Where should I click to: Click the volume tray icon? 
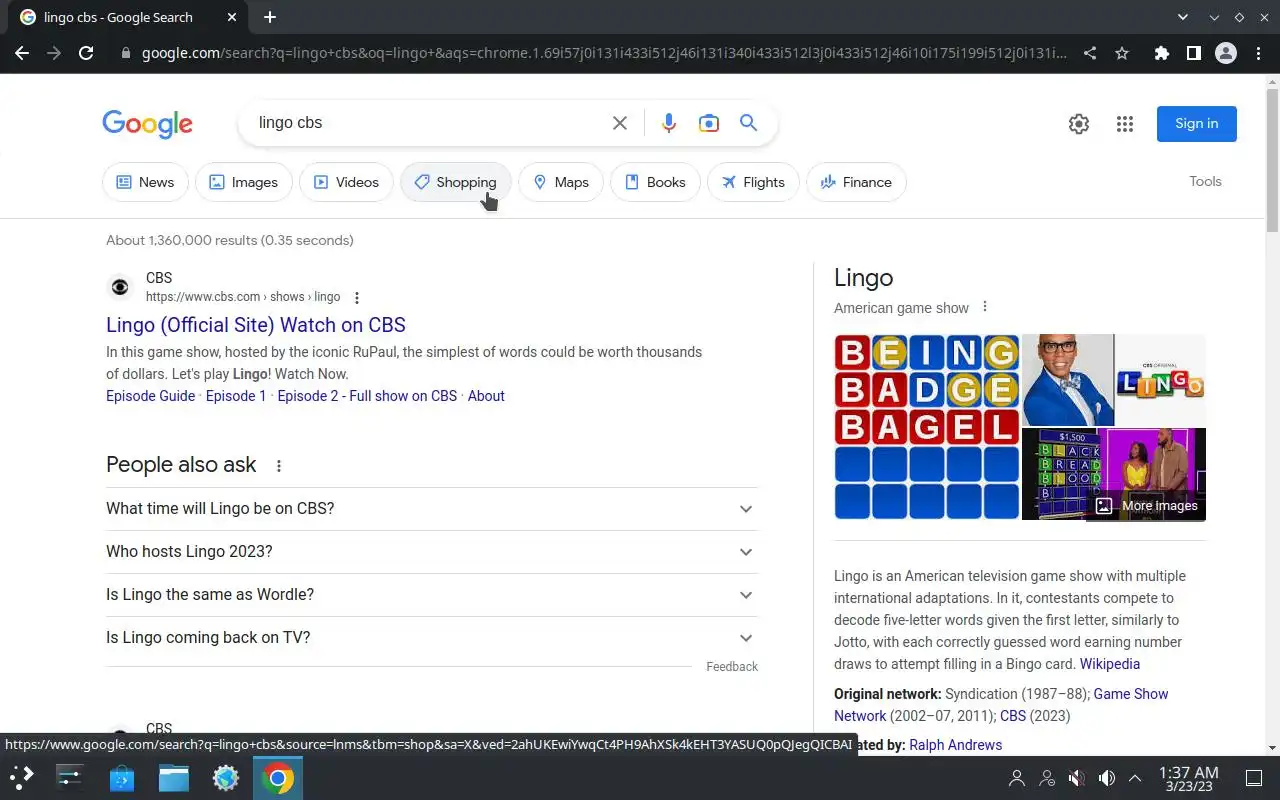pos(1106,778)
